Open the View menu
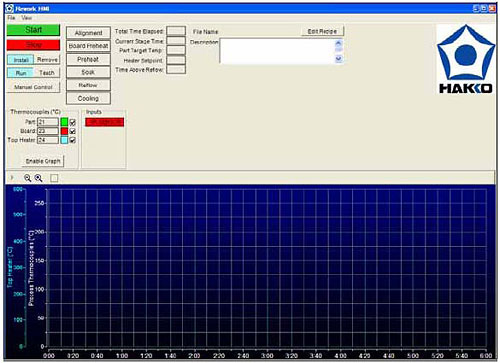This screenshot has height=363, width=500. pos(27,18)
